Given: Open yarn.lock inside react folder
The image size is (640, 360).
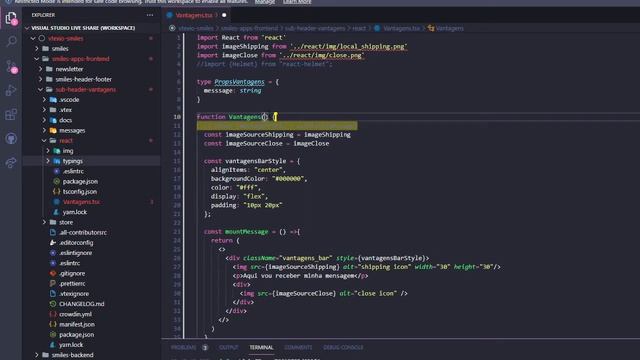Looking at the screenshot, I should 74,212.
